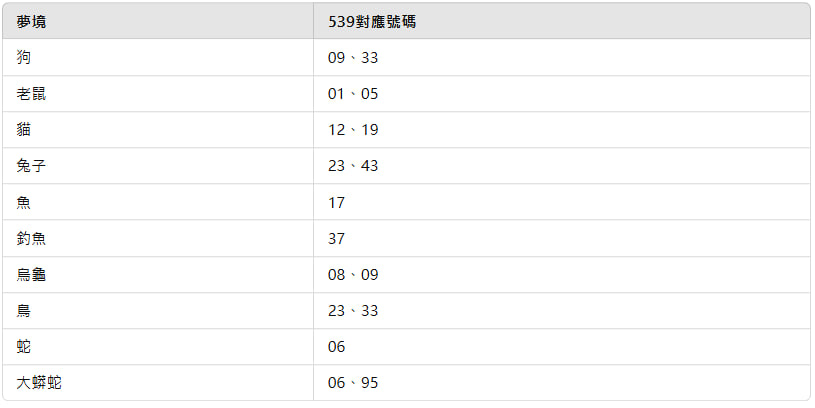This screenshot has height=408, width=815.
Task: Select the 兔子 row label
Action: click(x=31, y=166)
